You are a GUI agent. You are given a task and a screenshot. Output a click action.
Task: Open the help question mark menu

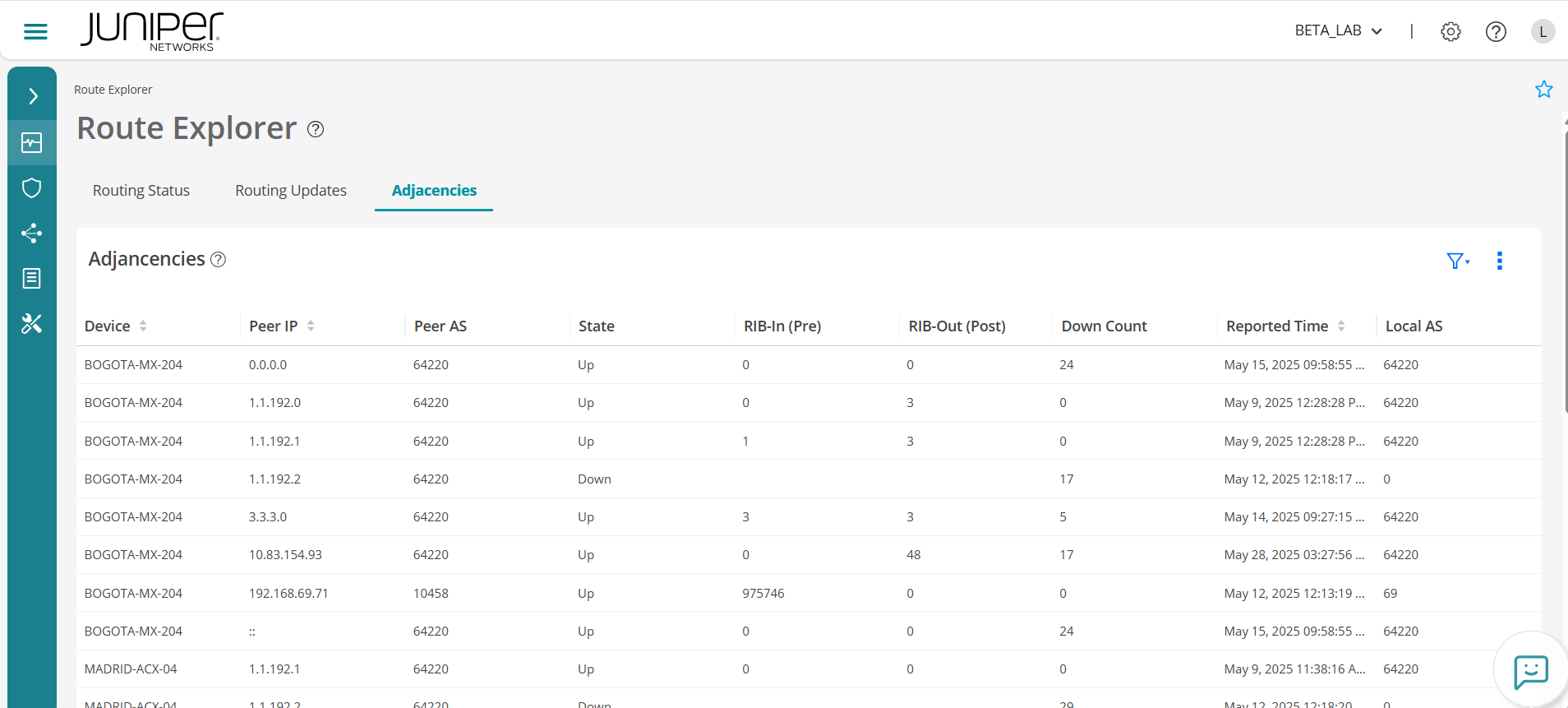click(1496, 31)
